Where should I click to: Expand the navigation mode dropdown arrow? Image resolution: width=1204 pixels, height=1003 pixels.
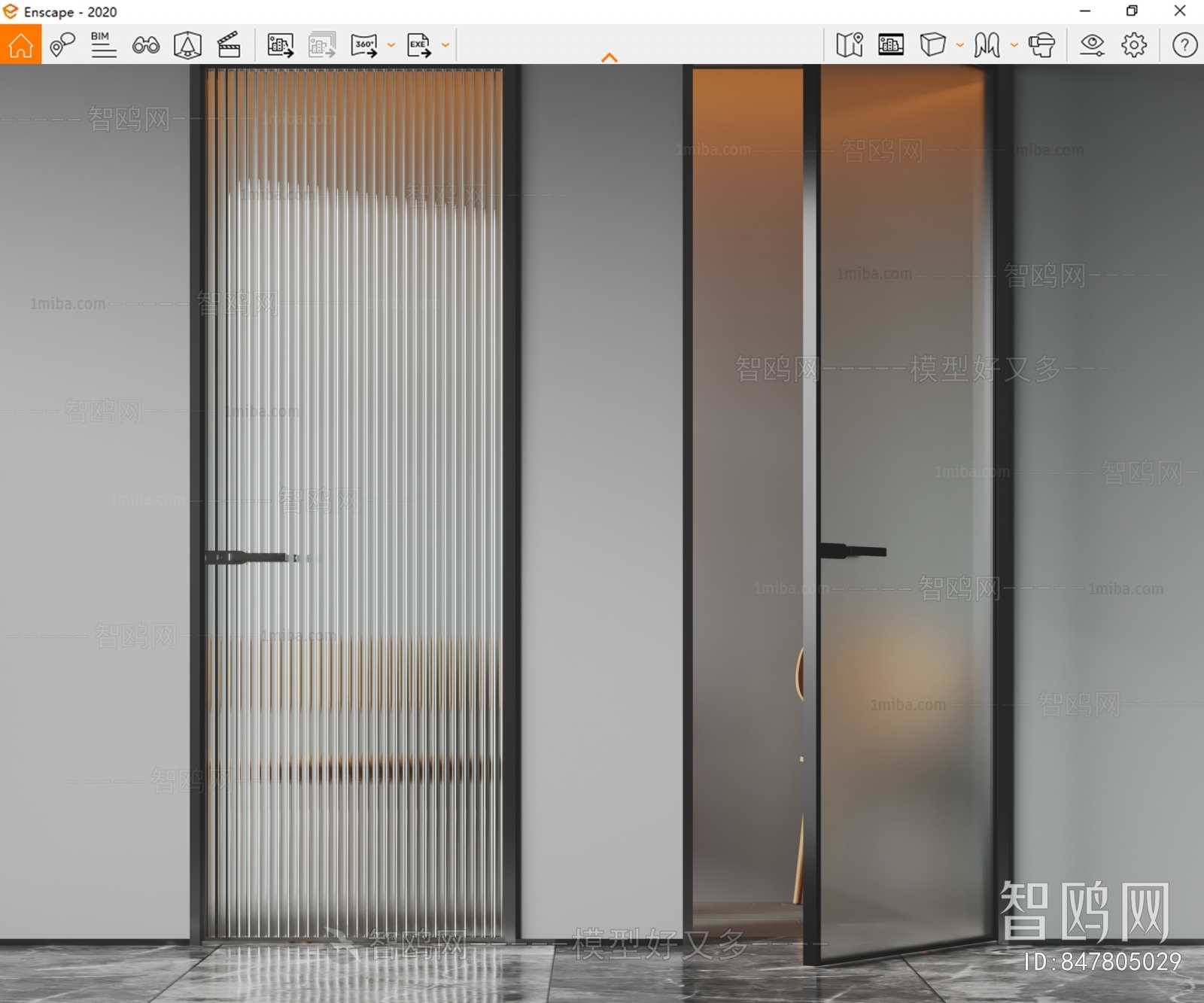pyautogui.click(x=1014, y=45)
